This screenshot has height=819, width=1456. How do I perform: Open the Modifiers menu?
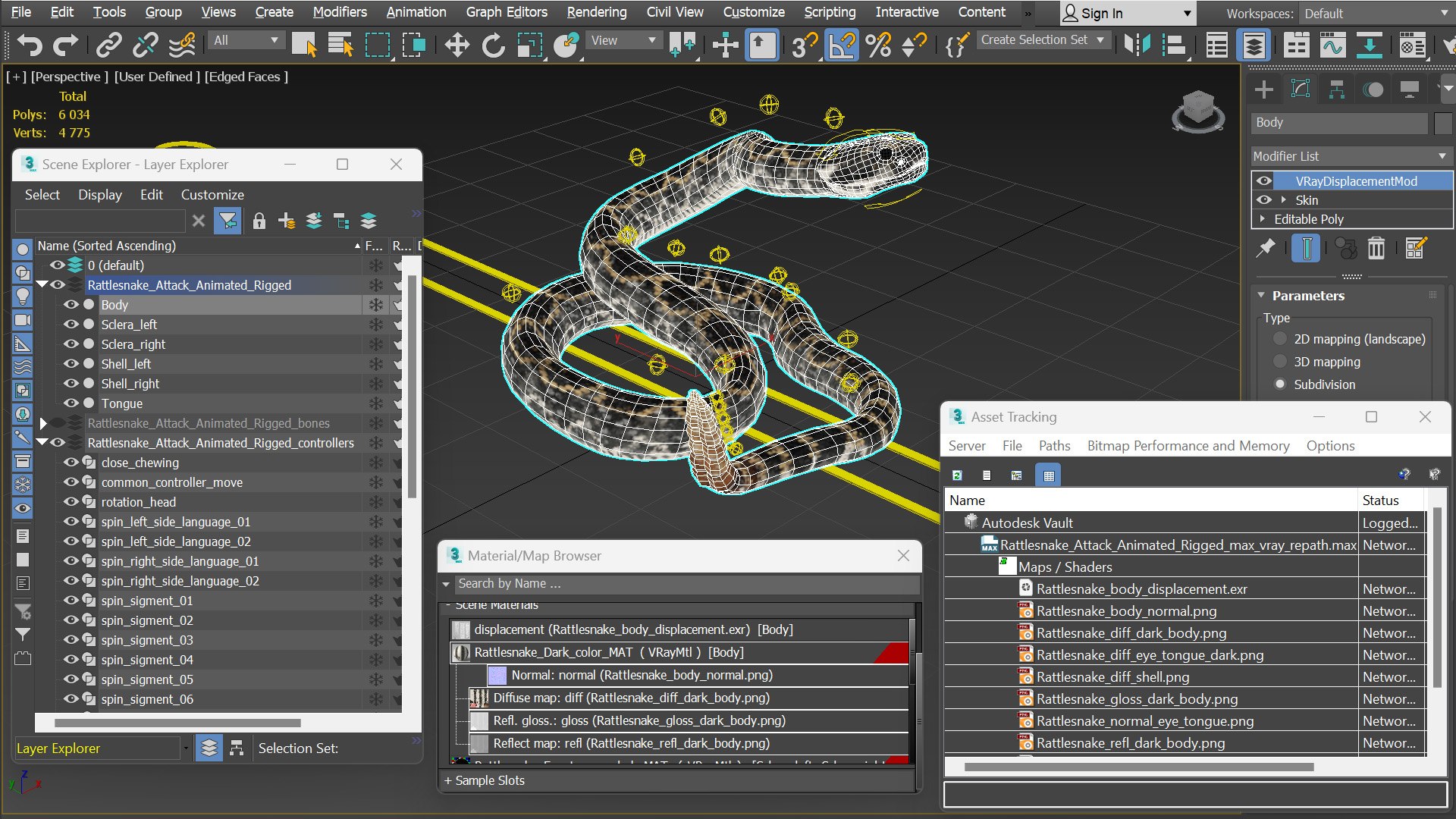(340, 12)
